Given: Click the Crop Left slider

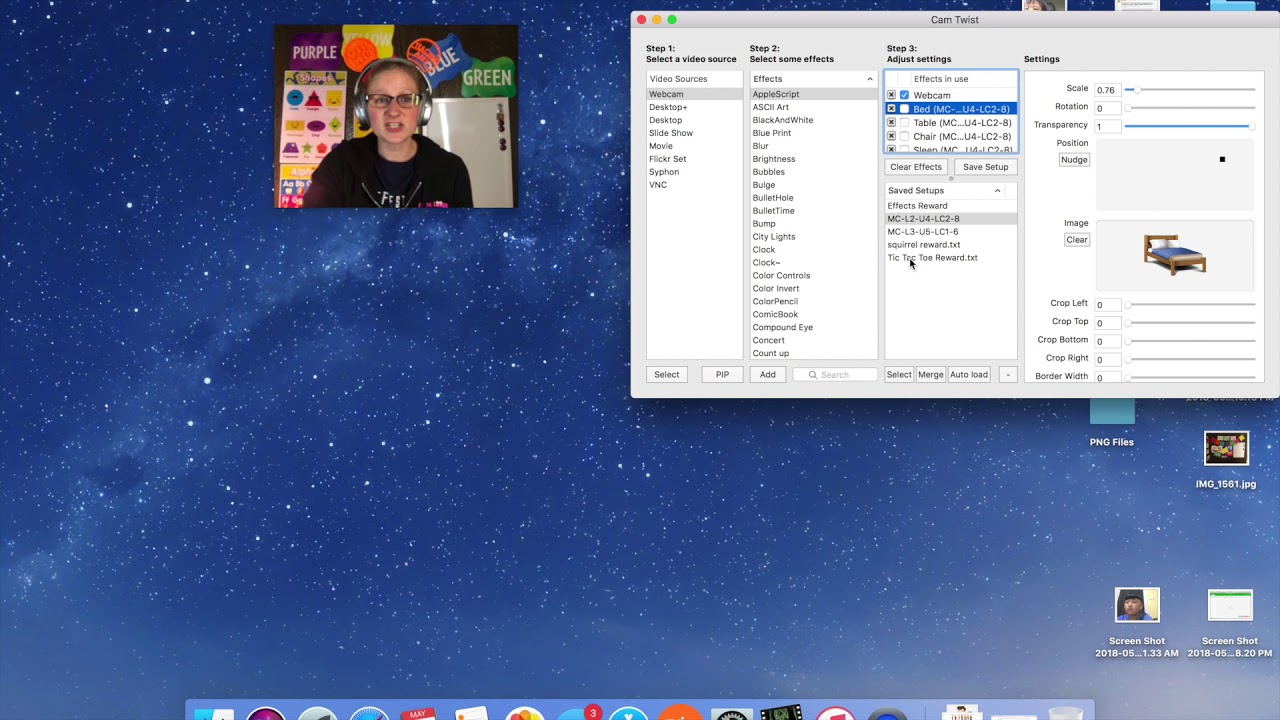Looking at the screenshot, I should point(1190,304).
